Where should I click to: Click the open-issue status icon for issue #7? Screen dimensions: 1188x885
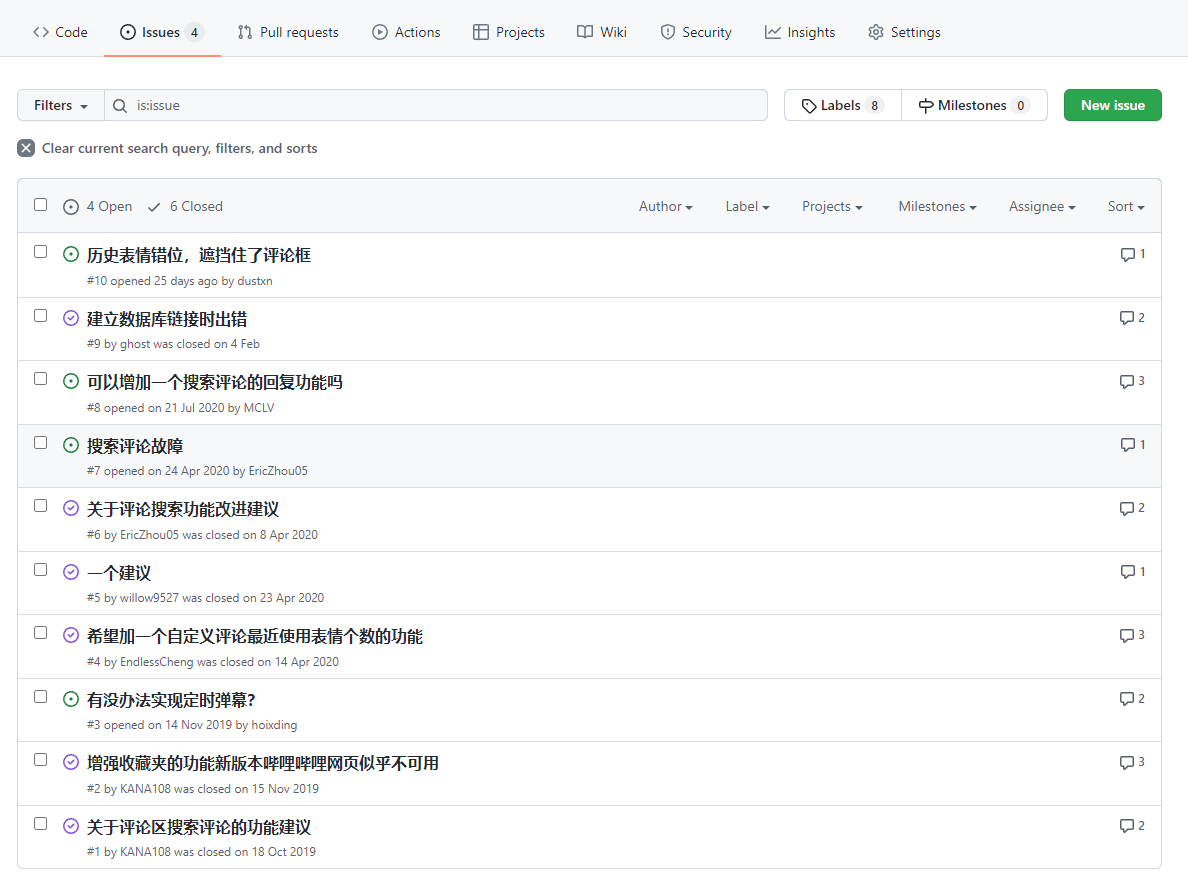point(71,445)
